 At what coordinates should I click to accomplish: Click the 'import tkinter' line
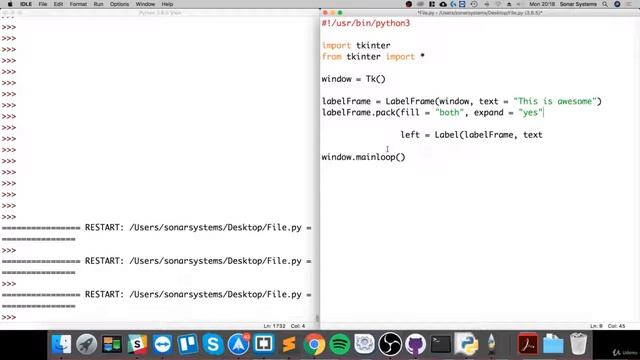pyautogui.click(x=356, y=45)
